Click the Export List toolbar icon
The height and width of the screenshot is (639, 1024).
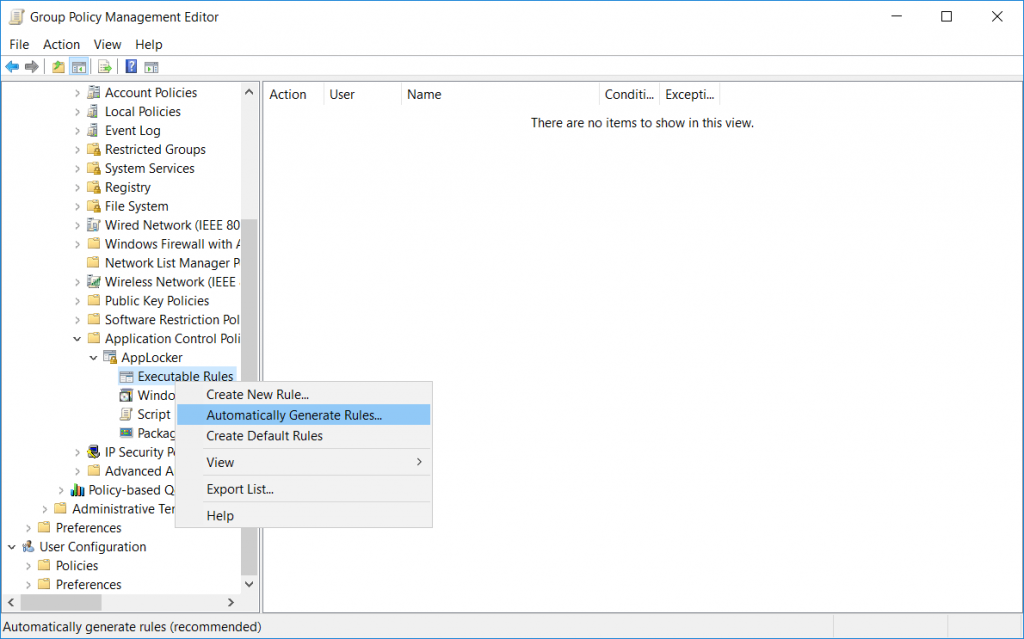click(104, 67)
